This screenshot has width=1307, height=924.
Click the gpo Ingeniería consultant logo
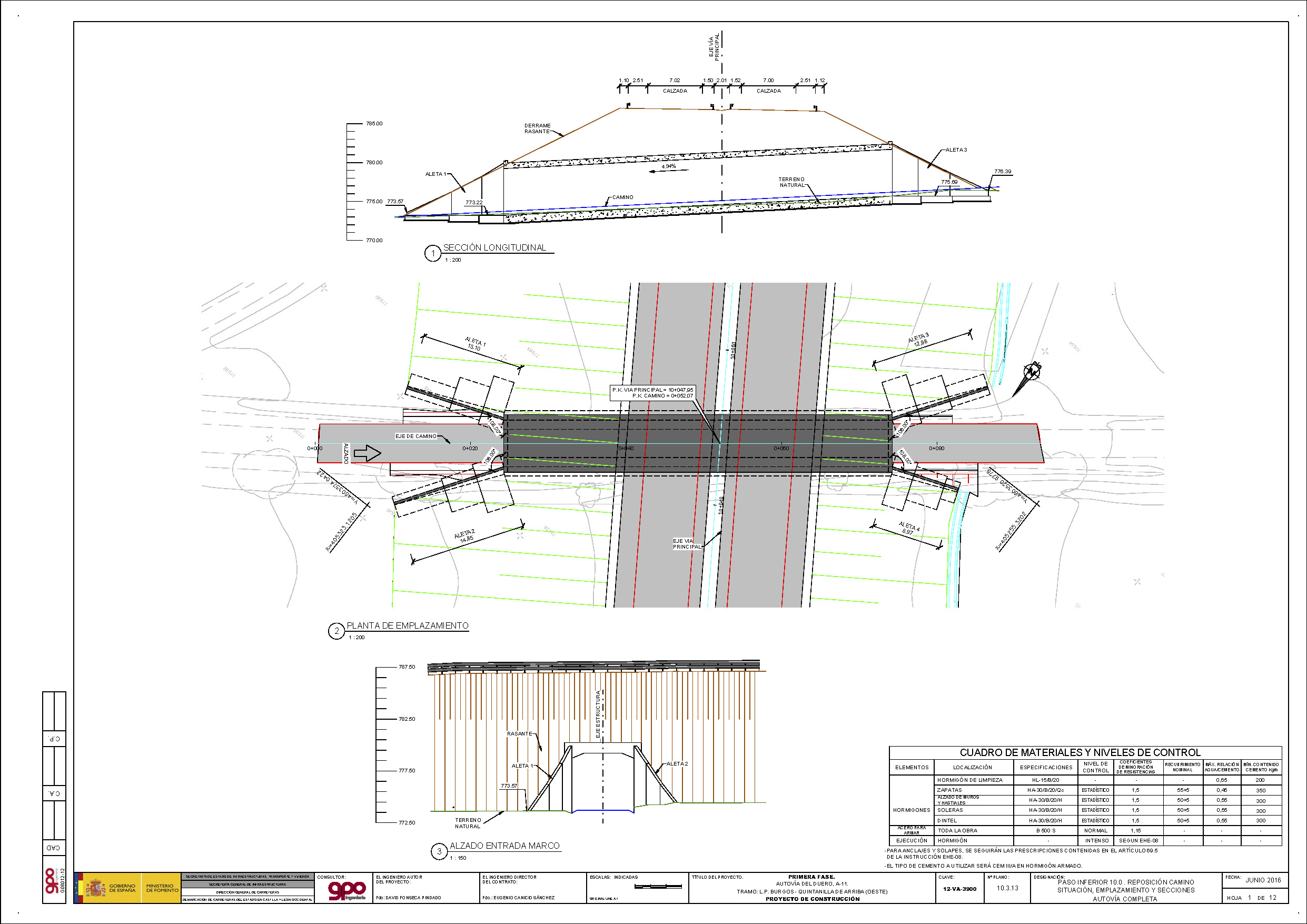point(347,891)
